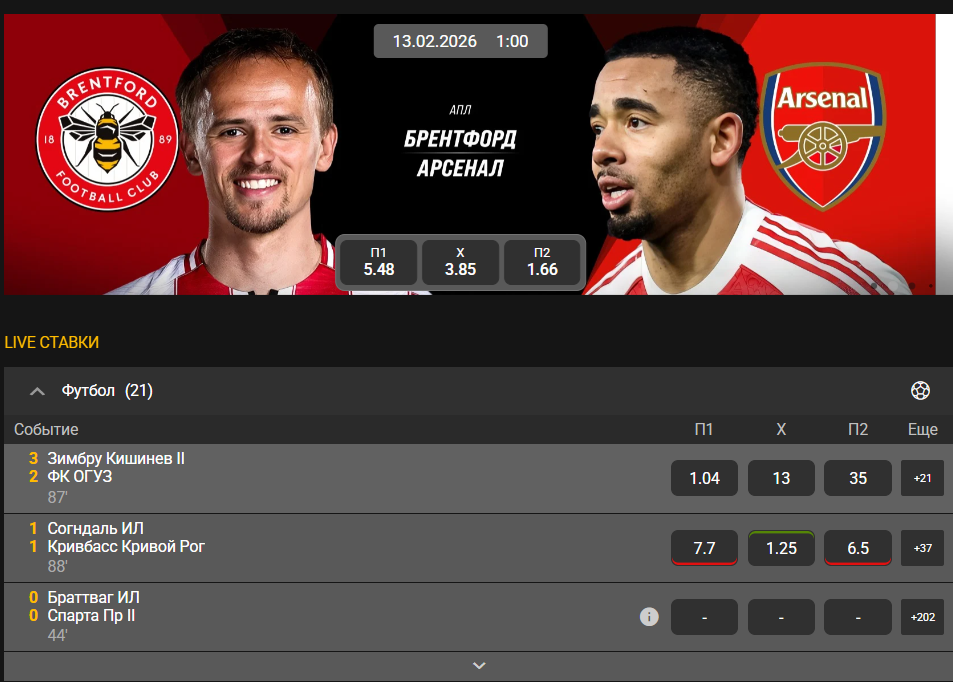Select Кривбасс Кривой Рог win at 6.5

858,548
